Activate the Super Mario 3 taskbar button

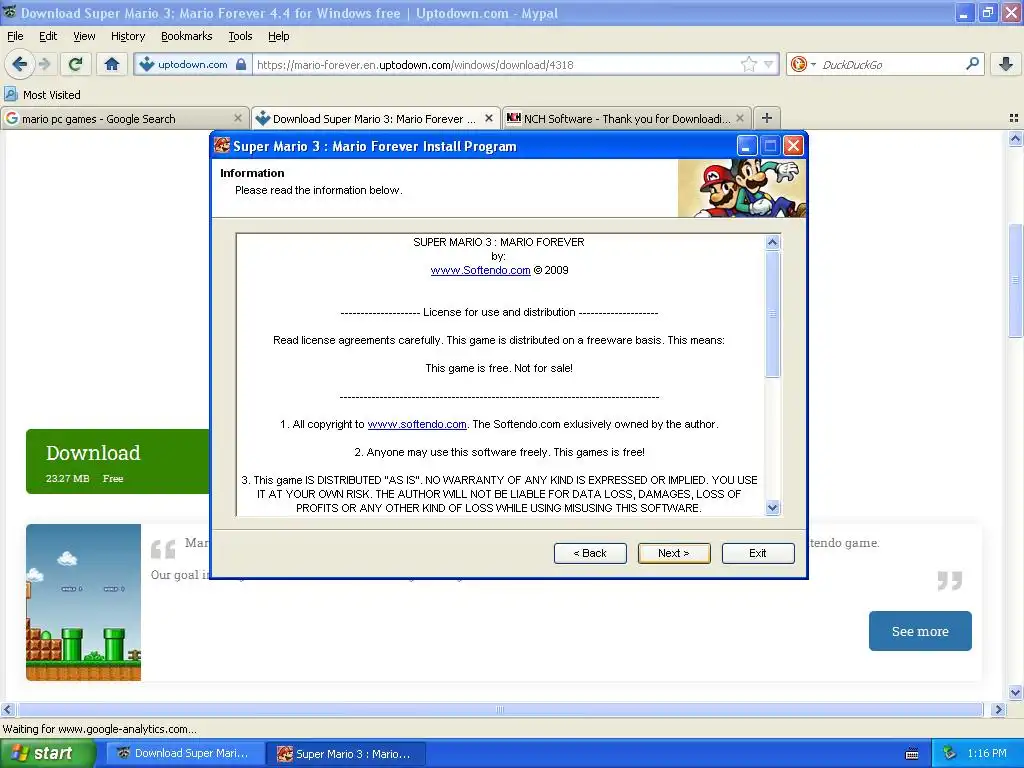pyautogui.click(x=347, y=754)
